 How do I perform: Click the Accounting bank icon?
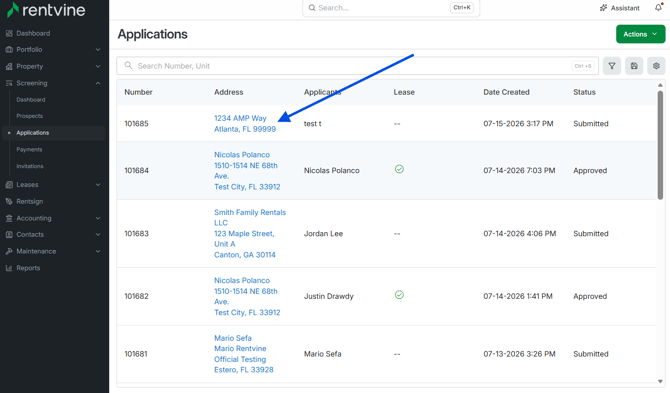pyautogui.click(x=9, y=218)
